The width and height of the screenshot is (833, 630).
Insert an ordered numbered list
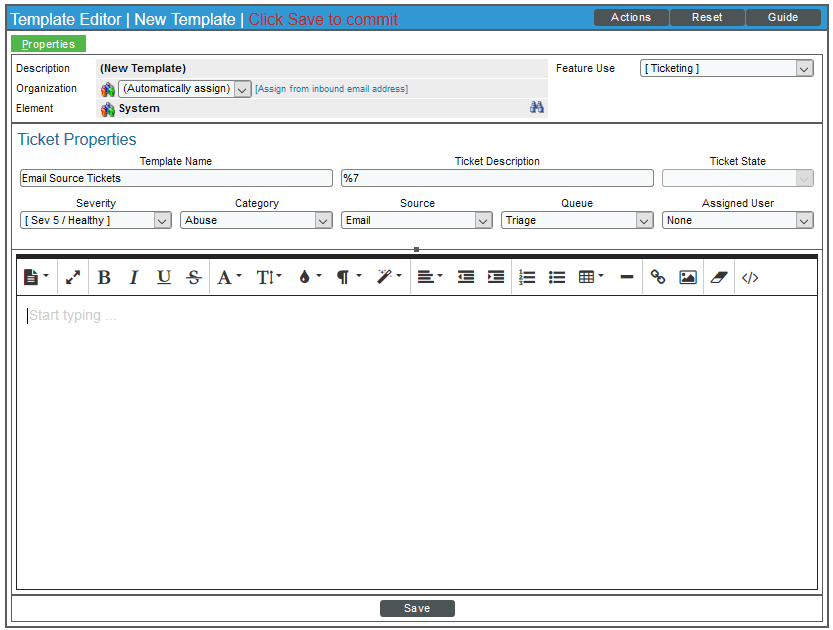[528, 278]
